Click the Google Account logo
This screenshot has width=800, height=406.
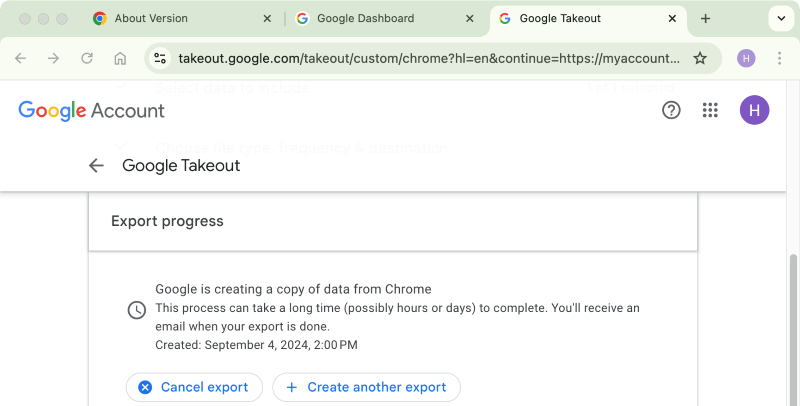point(91,110)
